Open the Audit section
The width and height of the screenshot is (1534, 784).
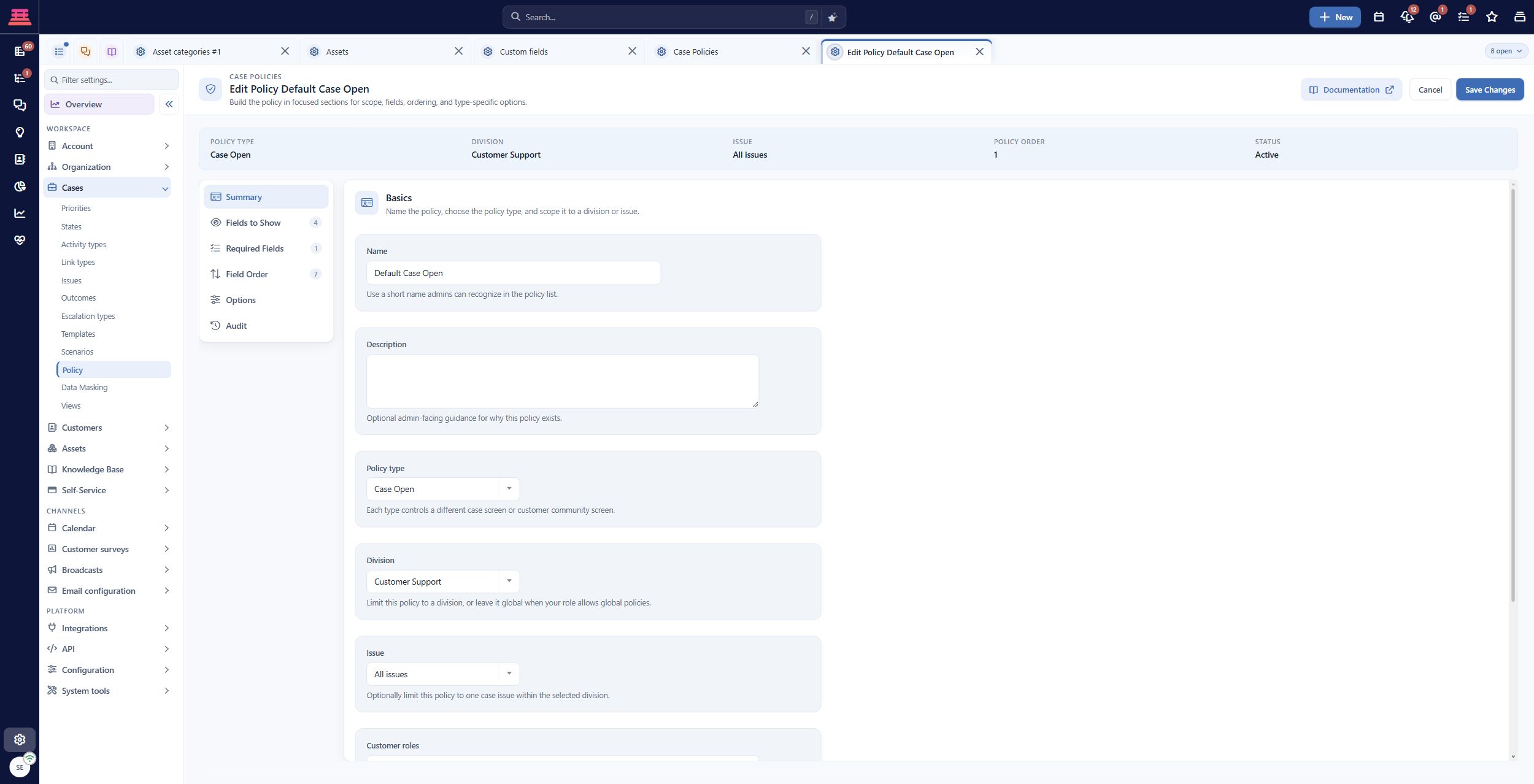click(266, 326)
